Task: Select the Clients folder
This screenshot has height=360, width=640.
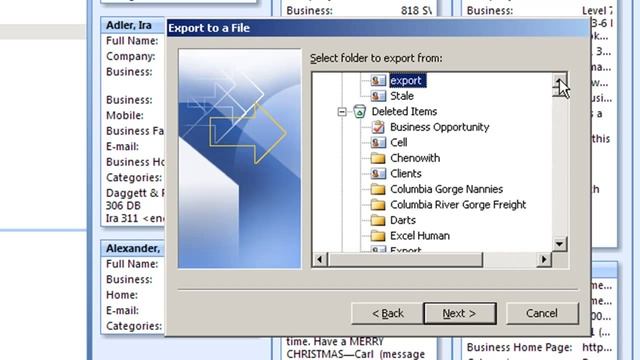Action: click(406, 173)
